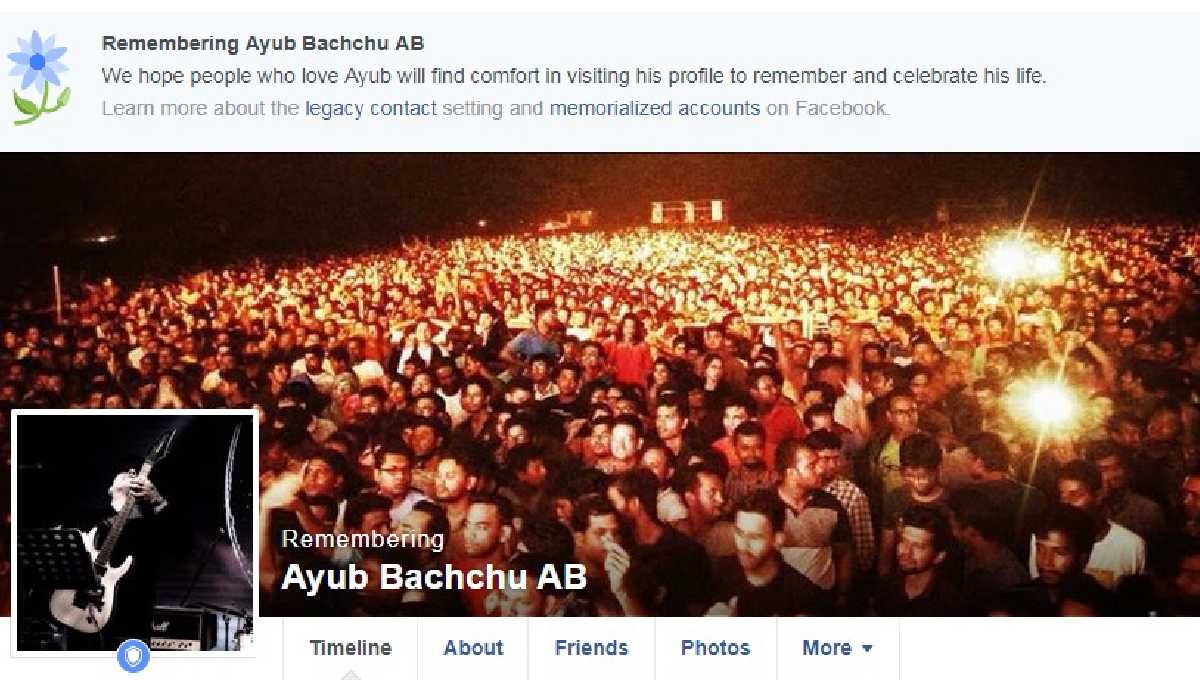View the Photos tab
1200x680 pixels.
[x=715, y=648]
